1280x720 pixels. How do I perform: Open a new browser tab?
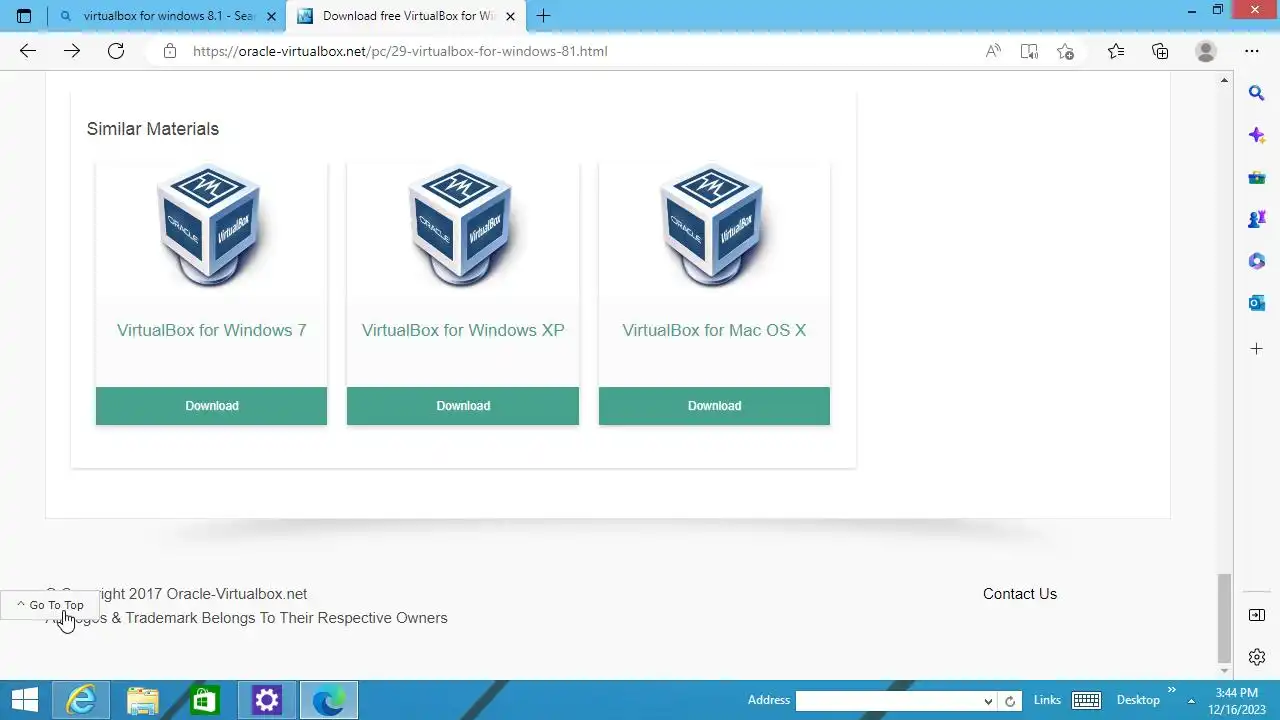click(543, 16)
